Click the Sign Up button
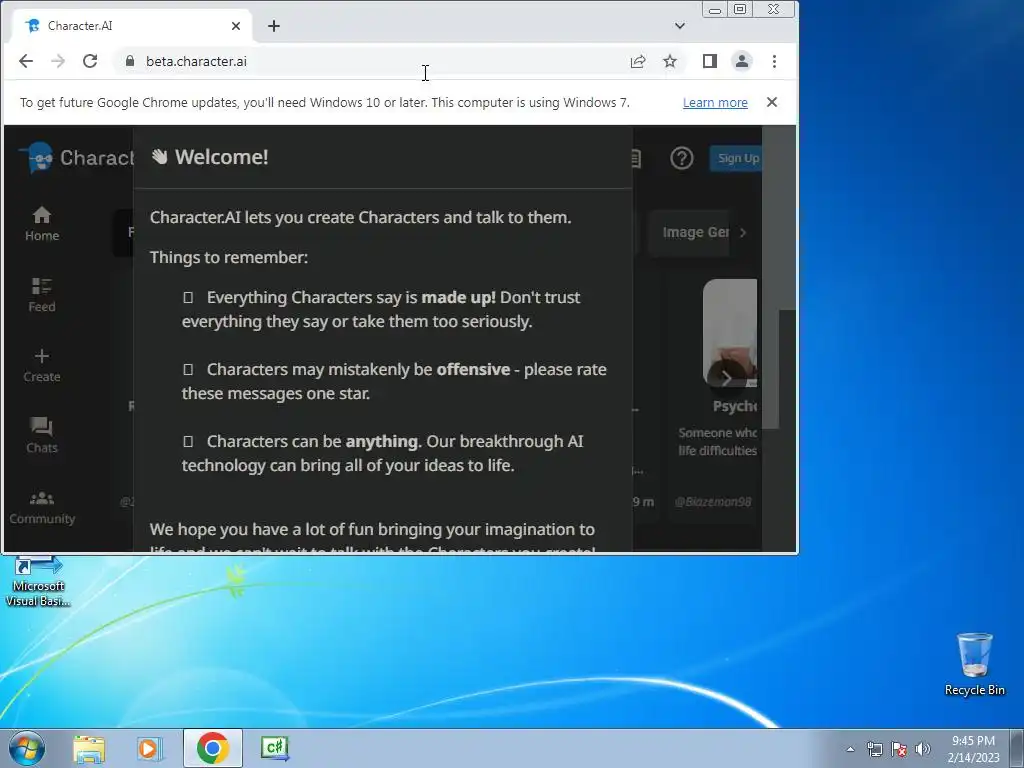 point(737,158)
